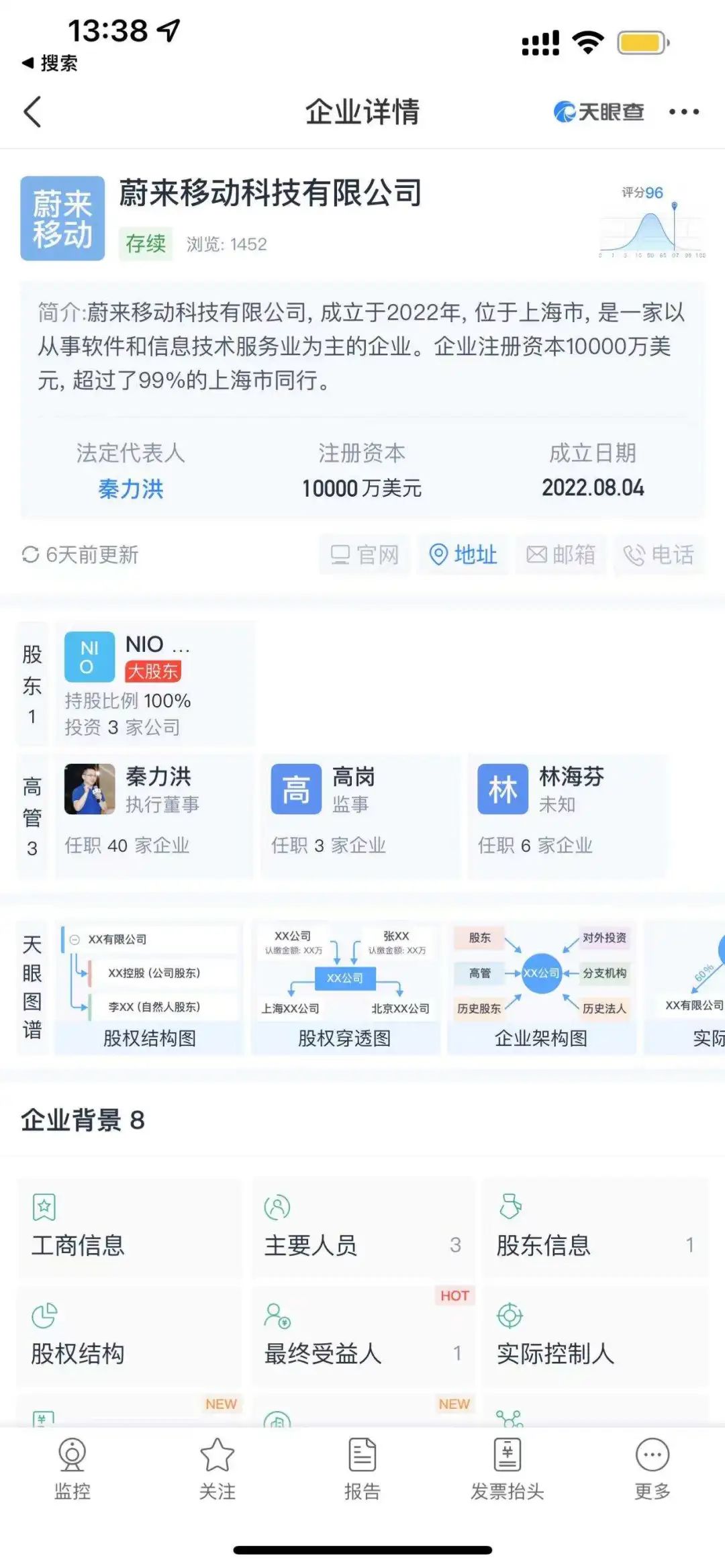
Task: Tap the 最终受益人 icon
Action: click(x=277, y=1316)
